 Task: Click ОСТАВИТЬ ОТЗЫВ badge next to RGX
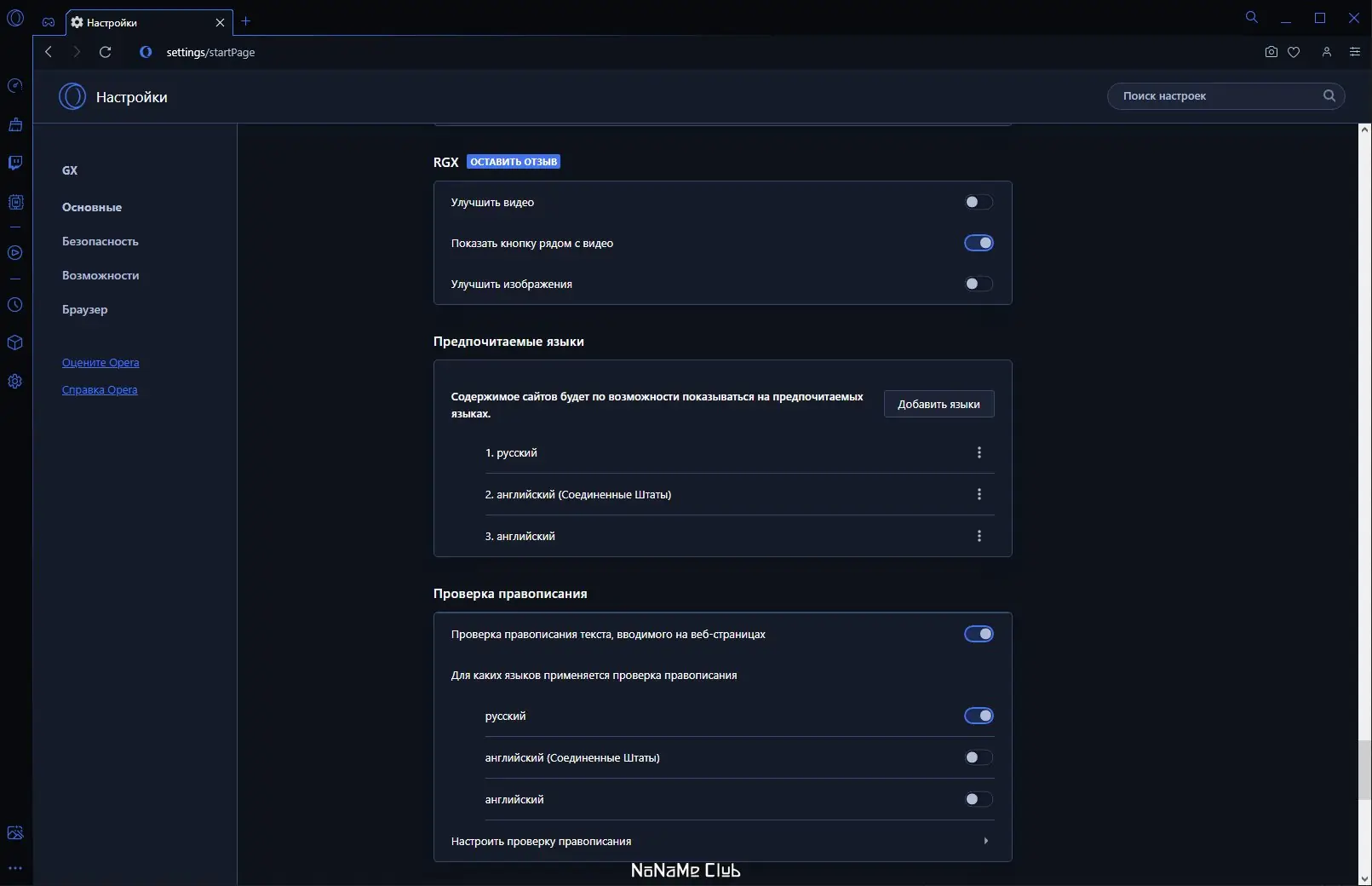point(514,162)
